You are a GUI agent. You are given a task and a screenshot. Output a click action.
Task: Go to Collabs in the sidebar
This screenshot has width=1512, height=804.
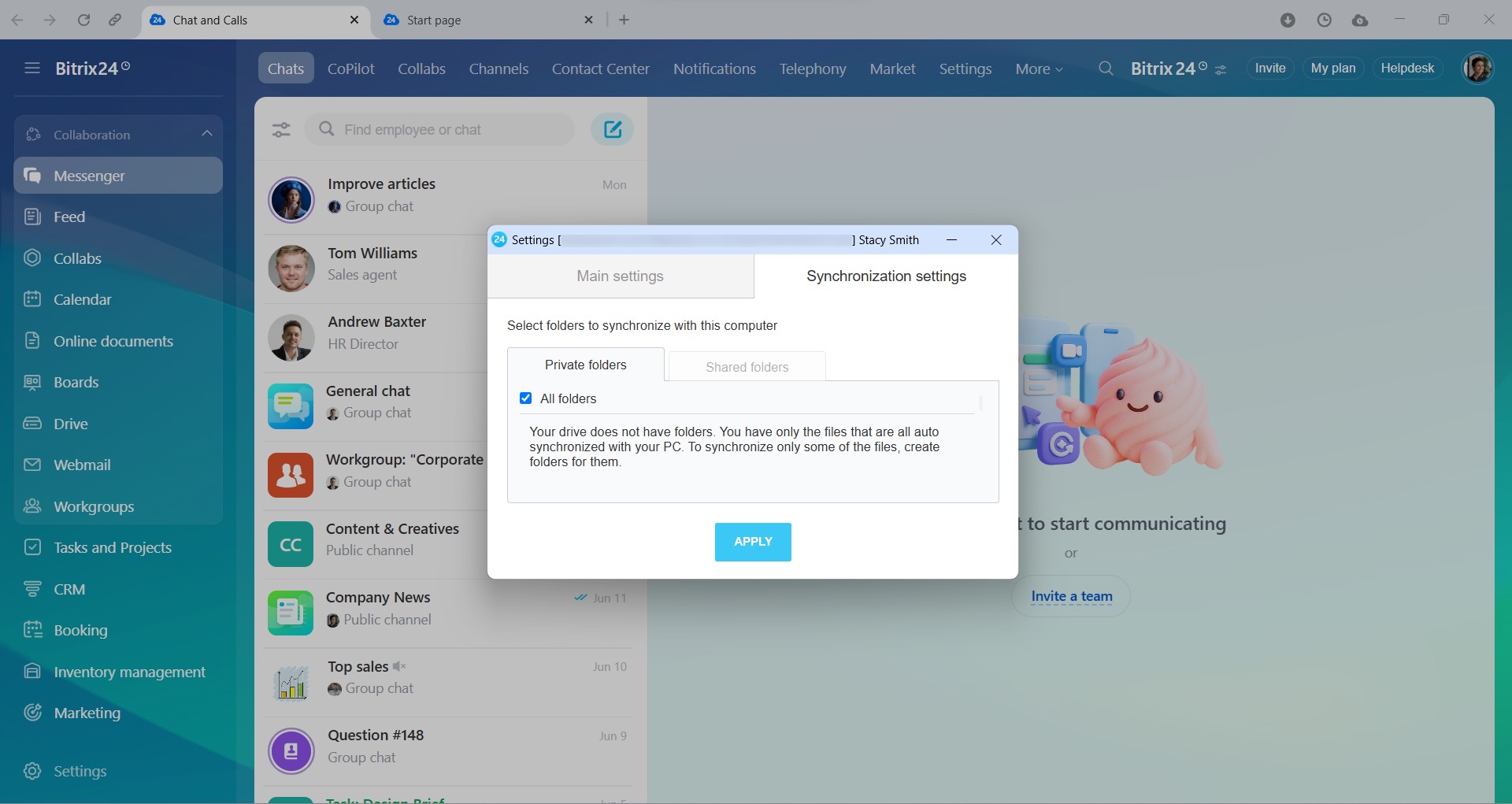click(x=118, y=258)
